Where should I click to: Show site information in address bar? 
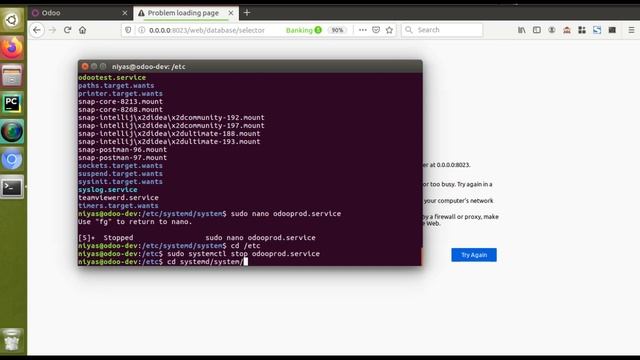142,30
